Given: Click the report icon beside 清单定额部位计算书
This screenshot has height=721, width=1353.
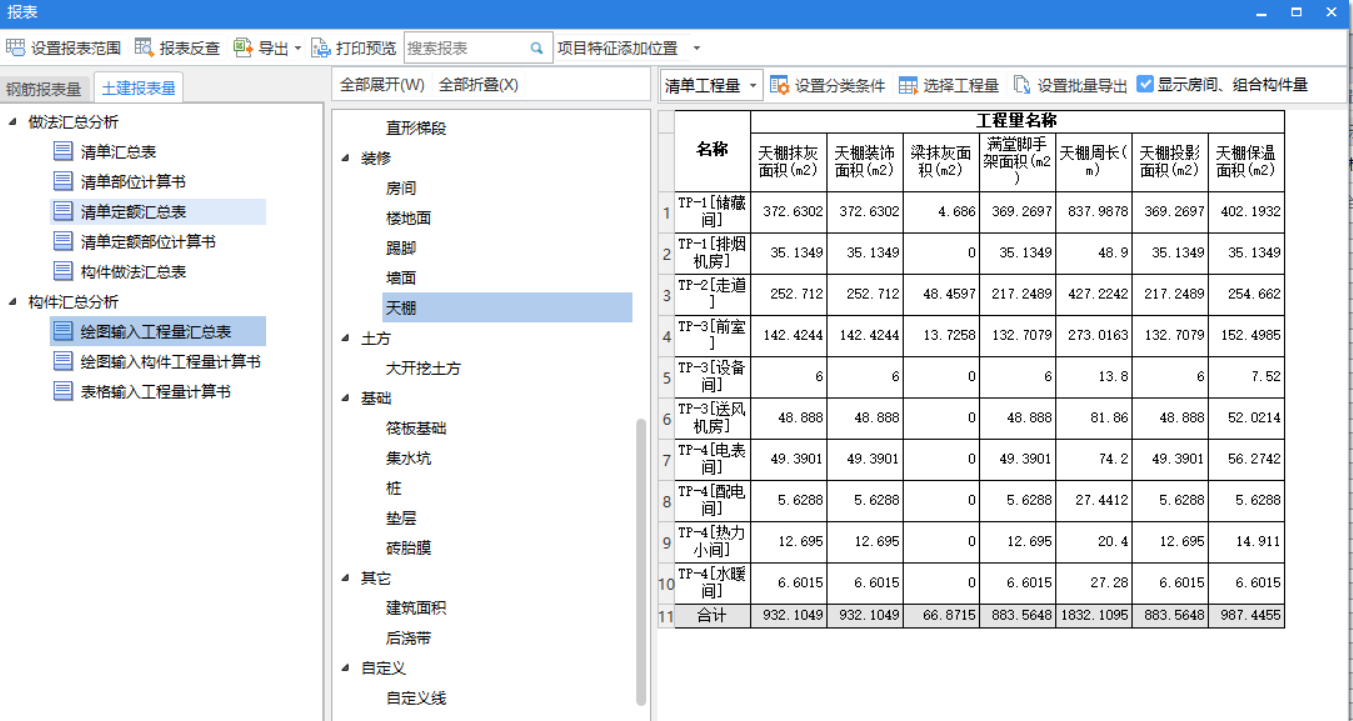Looking at the screenshot, I should 63,242.
